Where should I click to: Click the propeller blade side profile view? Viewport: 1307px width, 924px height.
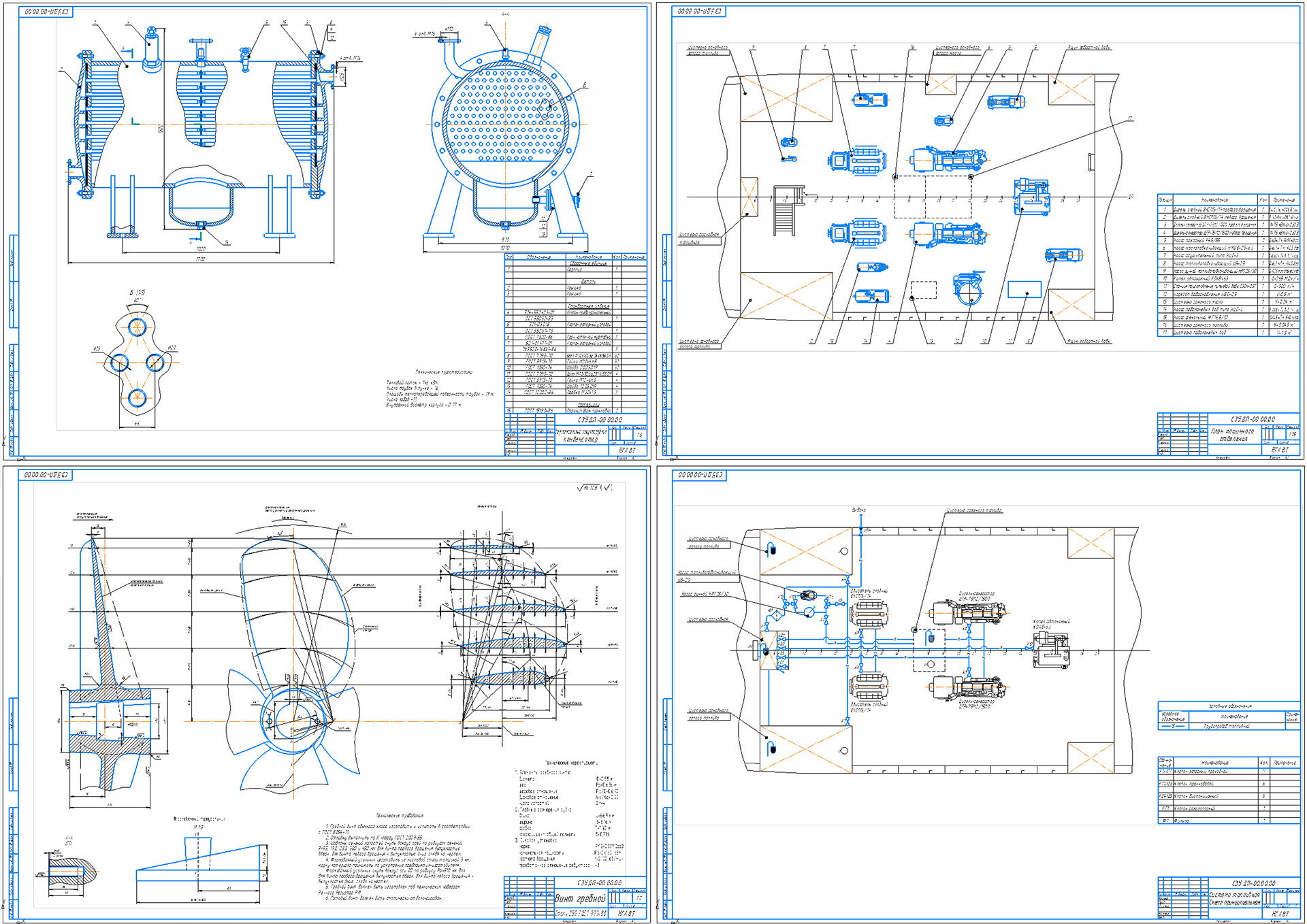(x=102, y=612)
